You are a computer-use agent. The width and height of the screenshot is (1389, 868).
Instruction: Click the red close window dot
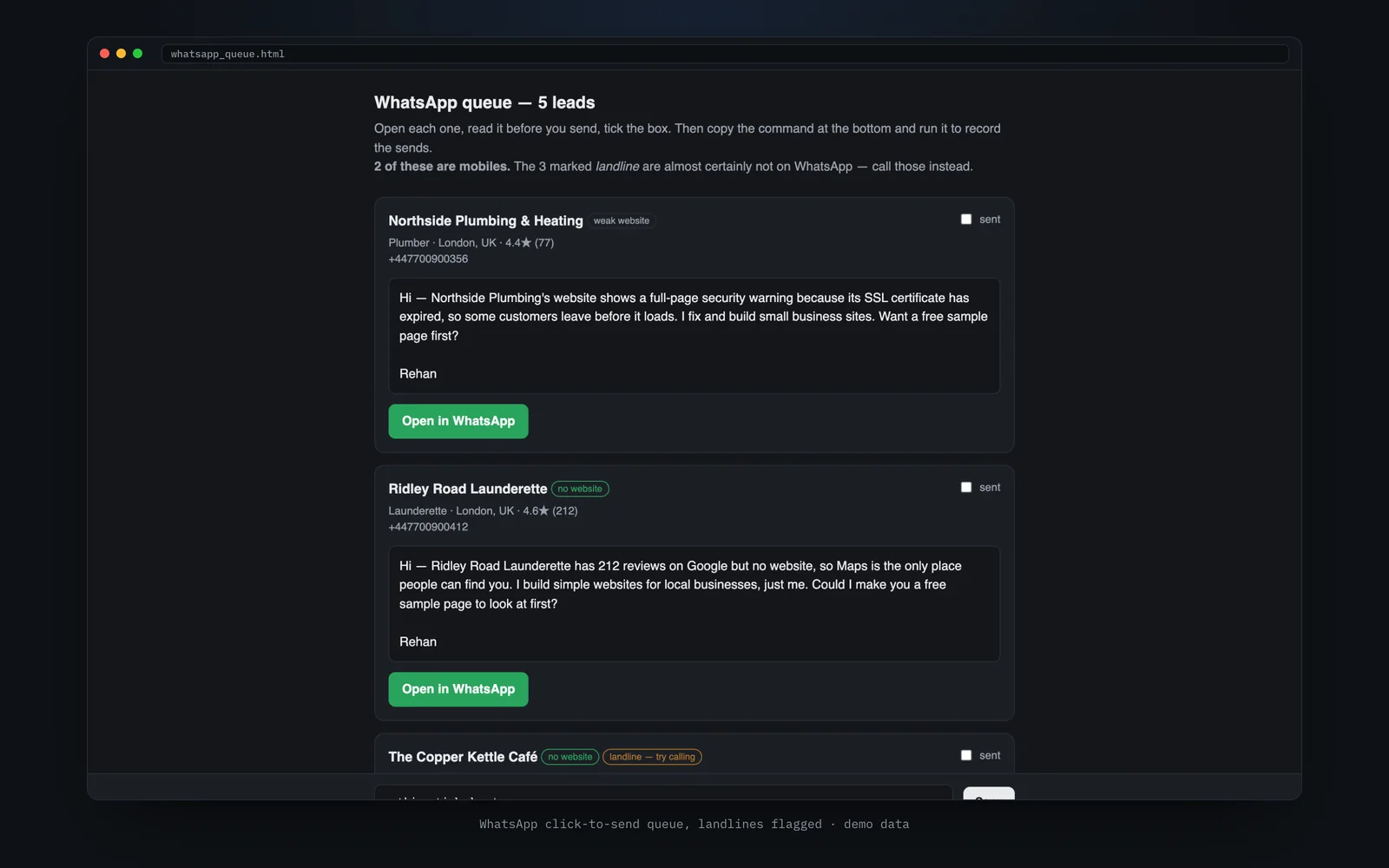(x=105, y=54)
